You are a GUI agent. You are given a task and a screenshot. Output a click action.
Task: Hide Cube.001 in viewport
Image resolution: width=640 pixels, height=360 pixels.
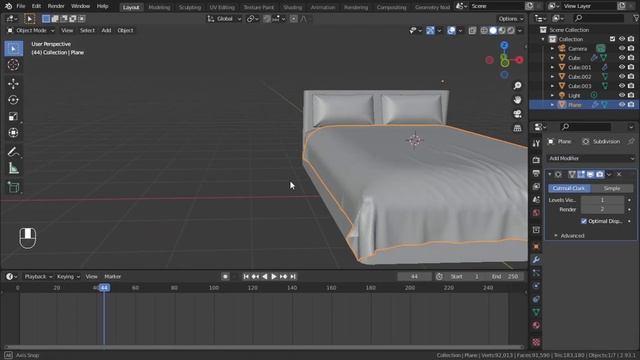click(622, 67)
